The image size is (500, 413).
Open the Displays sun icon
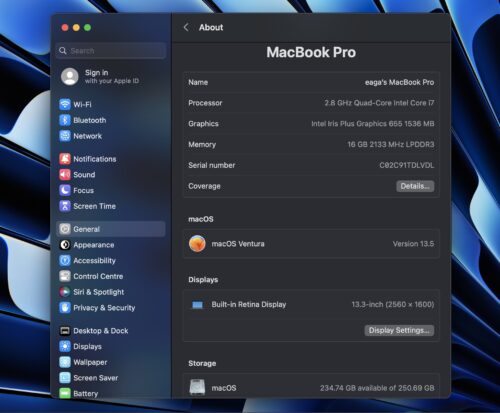(65, 346)
